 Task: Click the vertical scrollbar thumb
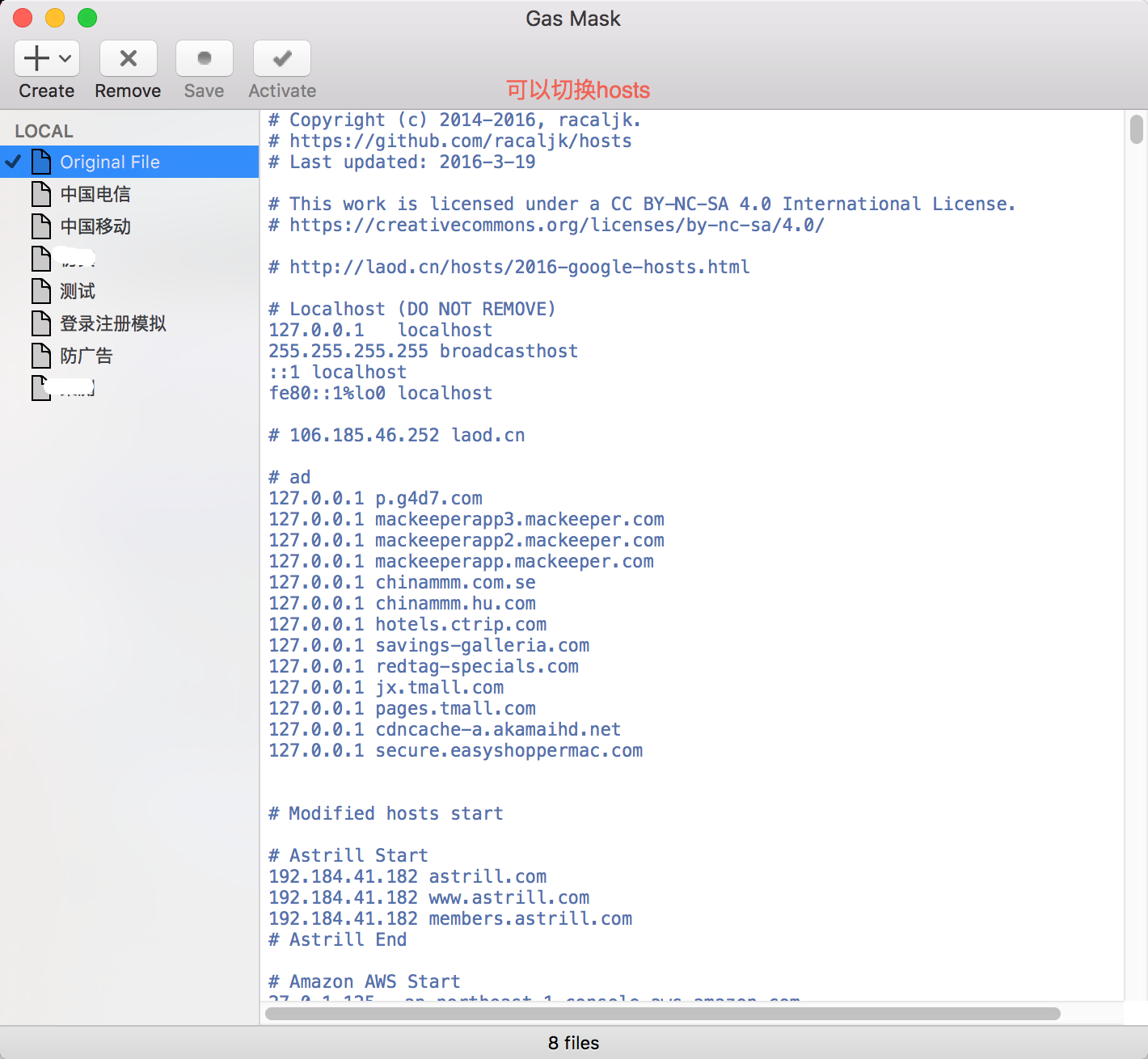coord(1137,129)
